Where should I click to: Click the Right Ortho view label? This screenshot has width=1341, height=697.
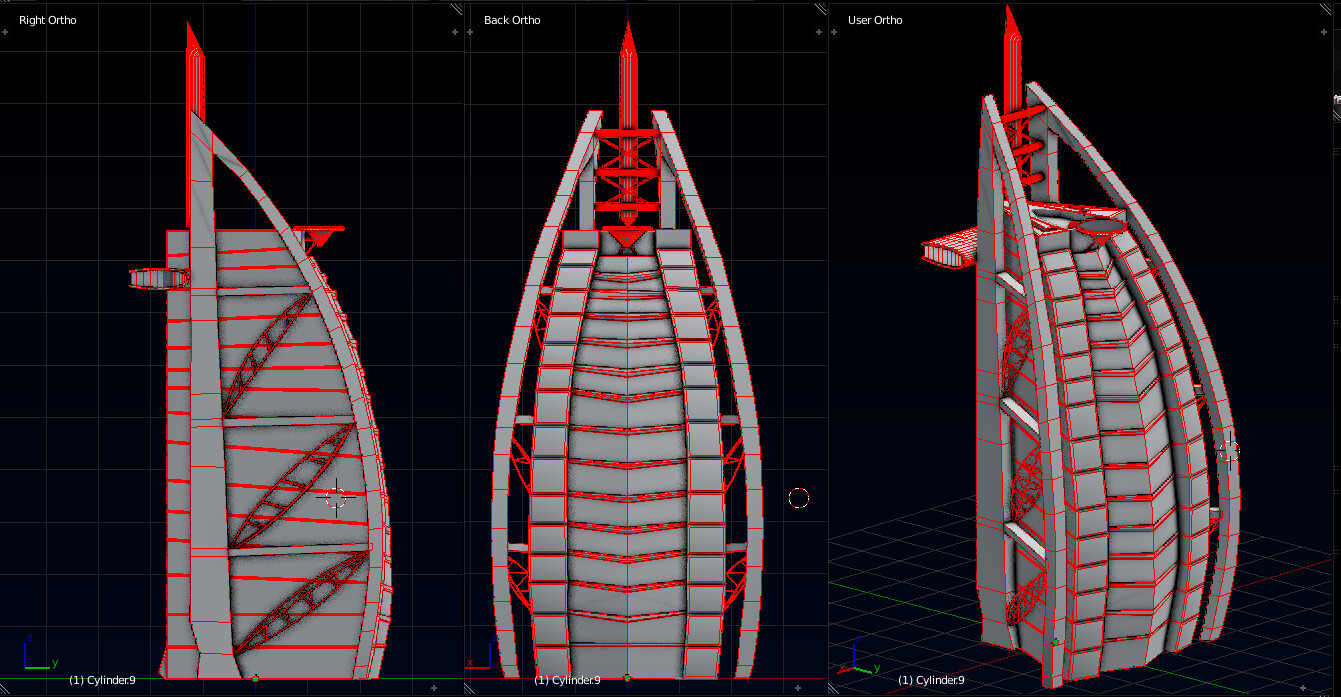click(47, 20)
